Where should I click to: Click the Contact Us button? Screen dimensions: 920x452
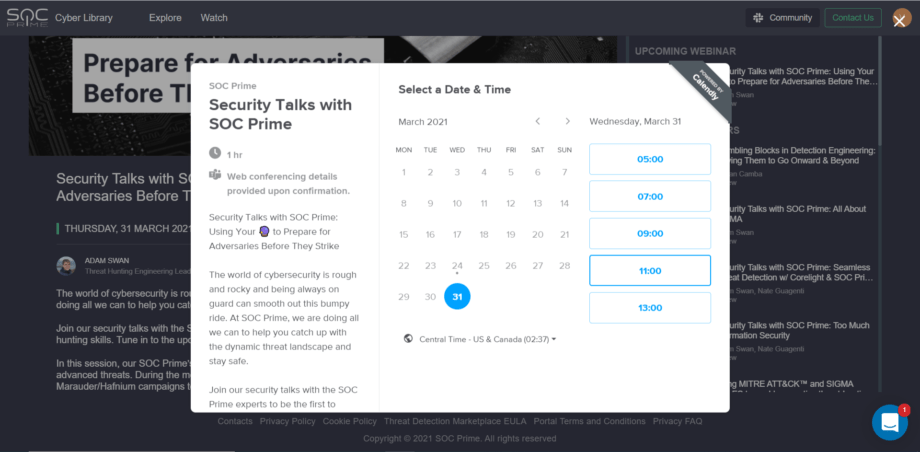tap(853, 18)
